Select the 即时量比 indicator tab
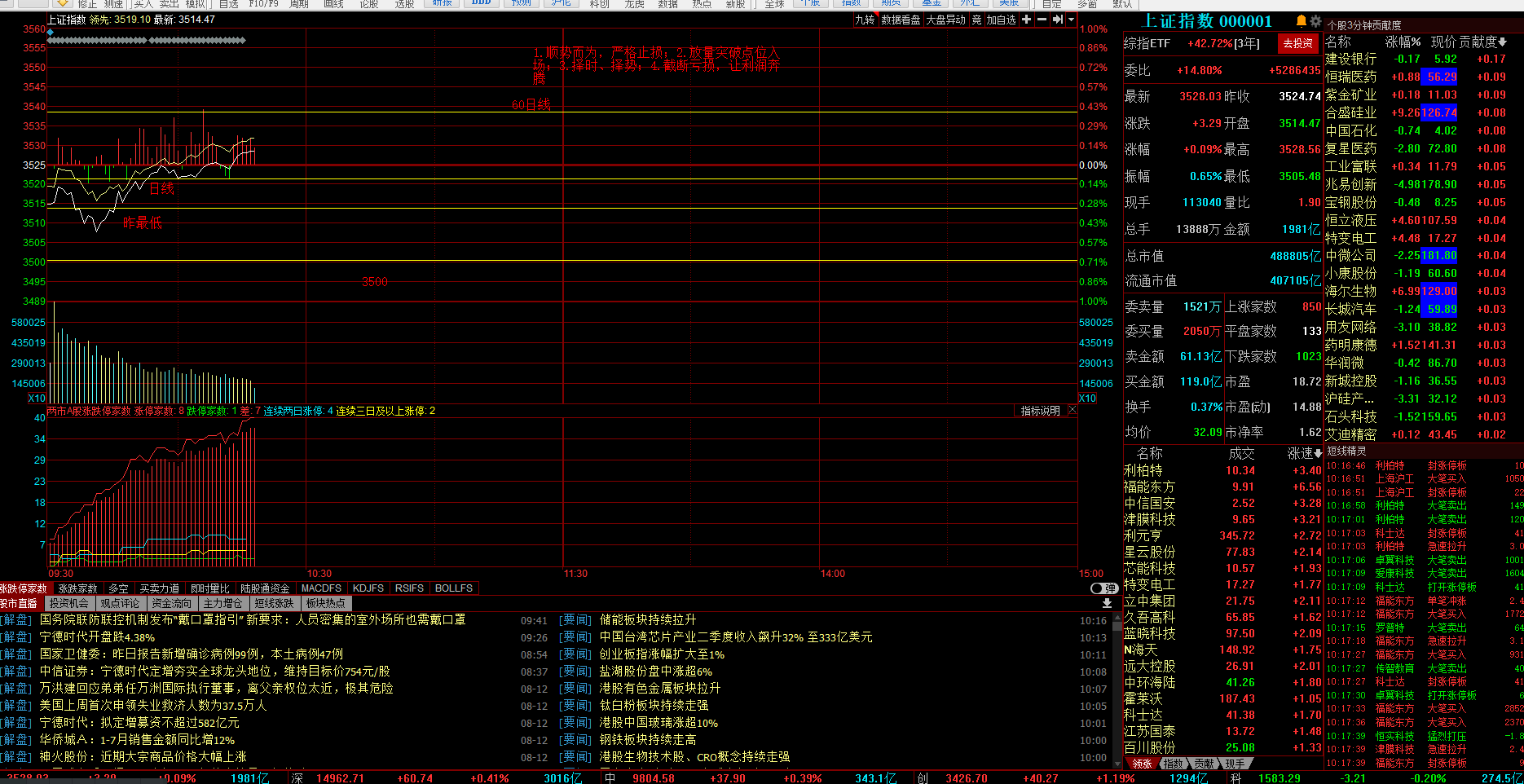 coord(210,588)
